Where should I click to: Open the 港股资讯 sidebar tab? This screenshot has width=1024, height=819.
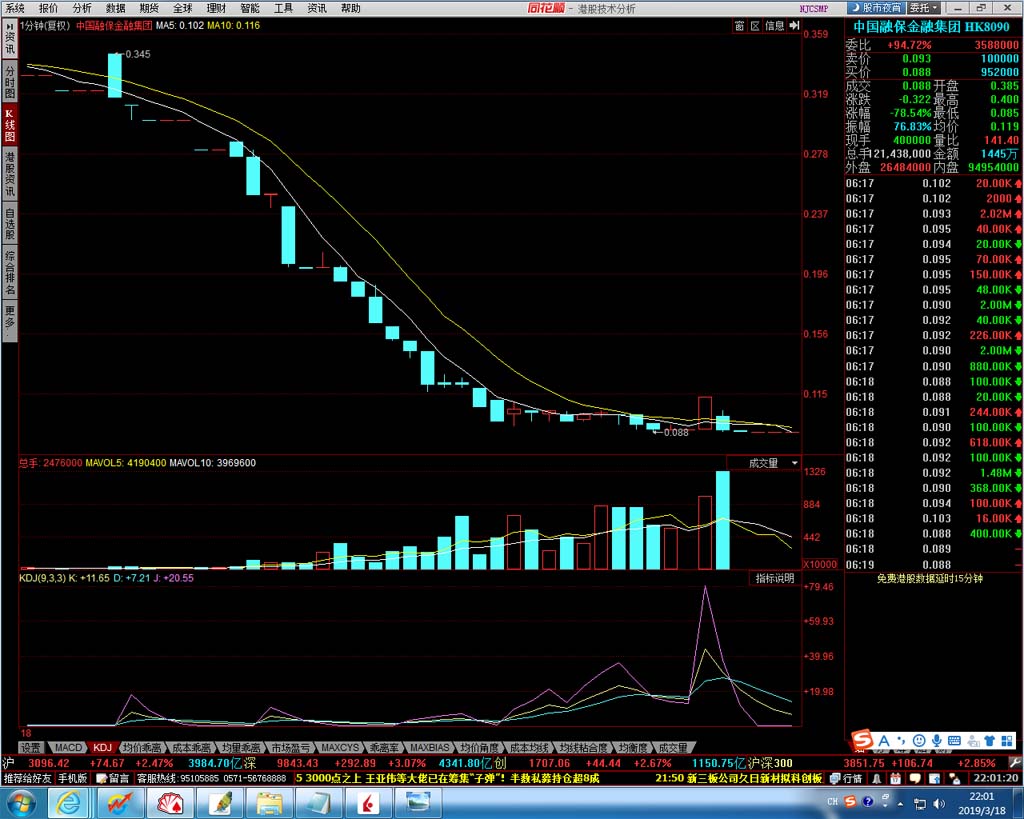[x=9, y=174]
